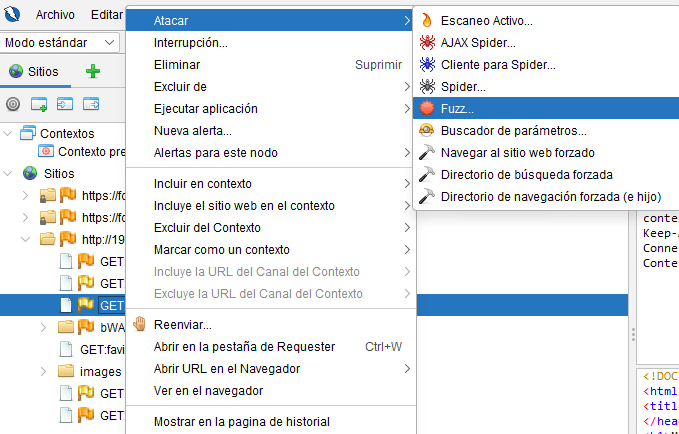This screenshot has width=679, height=434.
Task: Expand the bWA folder node
Action: click(x=43, y=327)
